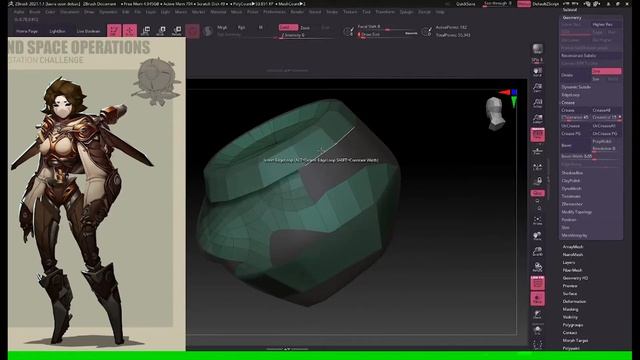Click the Ghost transparency icon
Screen dimensions: 640x360
(538, 314)
